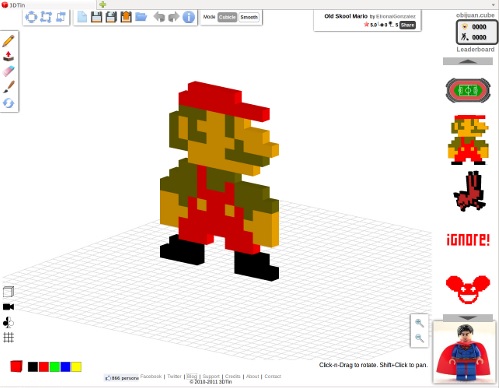This screenshot has width=499, height=388.
Task: Expand gallery list downward with bottom arrow
Action: point(468,318)
